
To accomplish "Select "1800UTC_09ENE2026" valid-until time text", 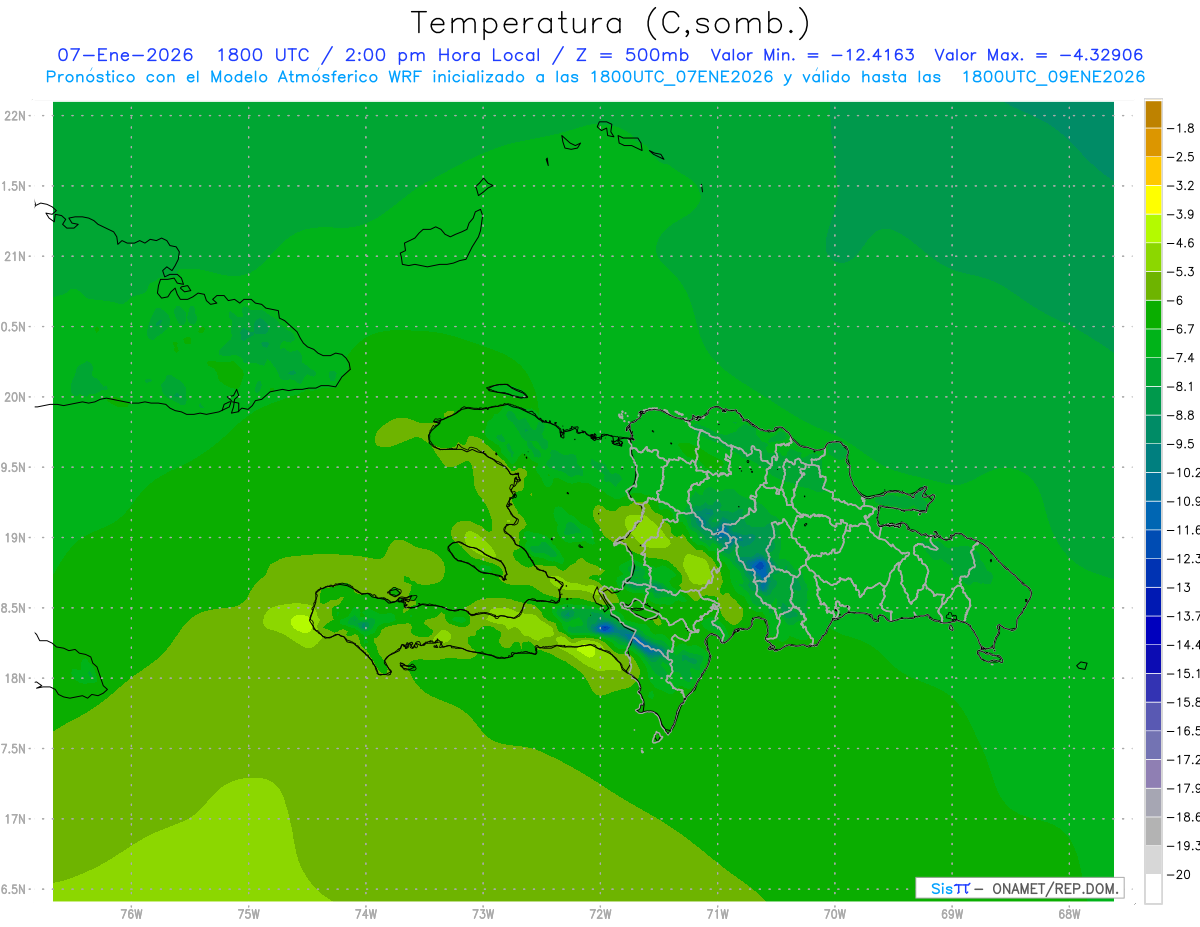I will (1053, 77).
